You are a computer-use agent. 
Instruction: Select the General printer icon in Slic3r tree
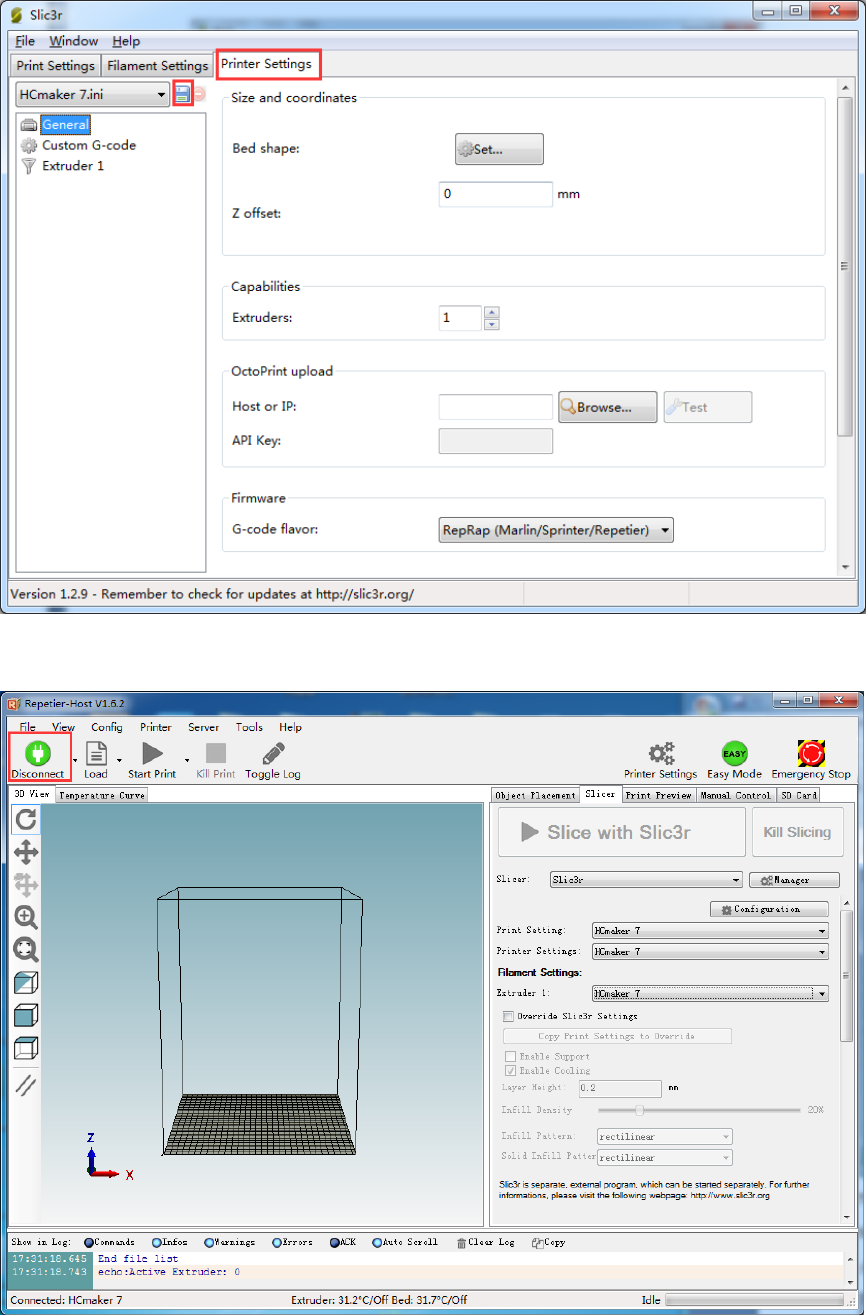point(29,125)
